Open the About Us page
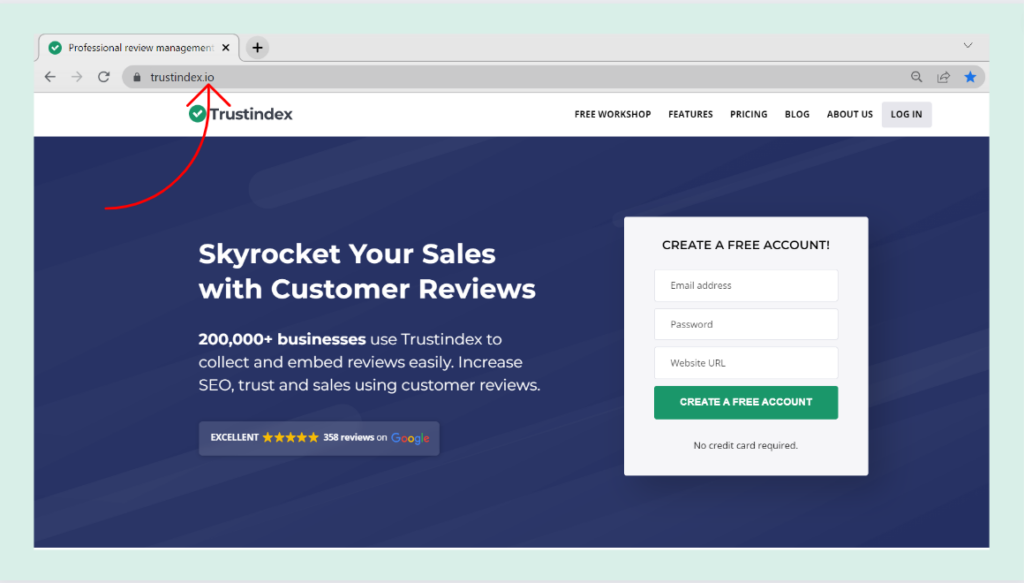This screenshot has width=1024, height=583. point(849,114)
